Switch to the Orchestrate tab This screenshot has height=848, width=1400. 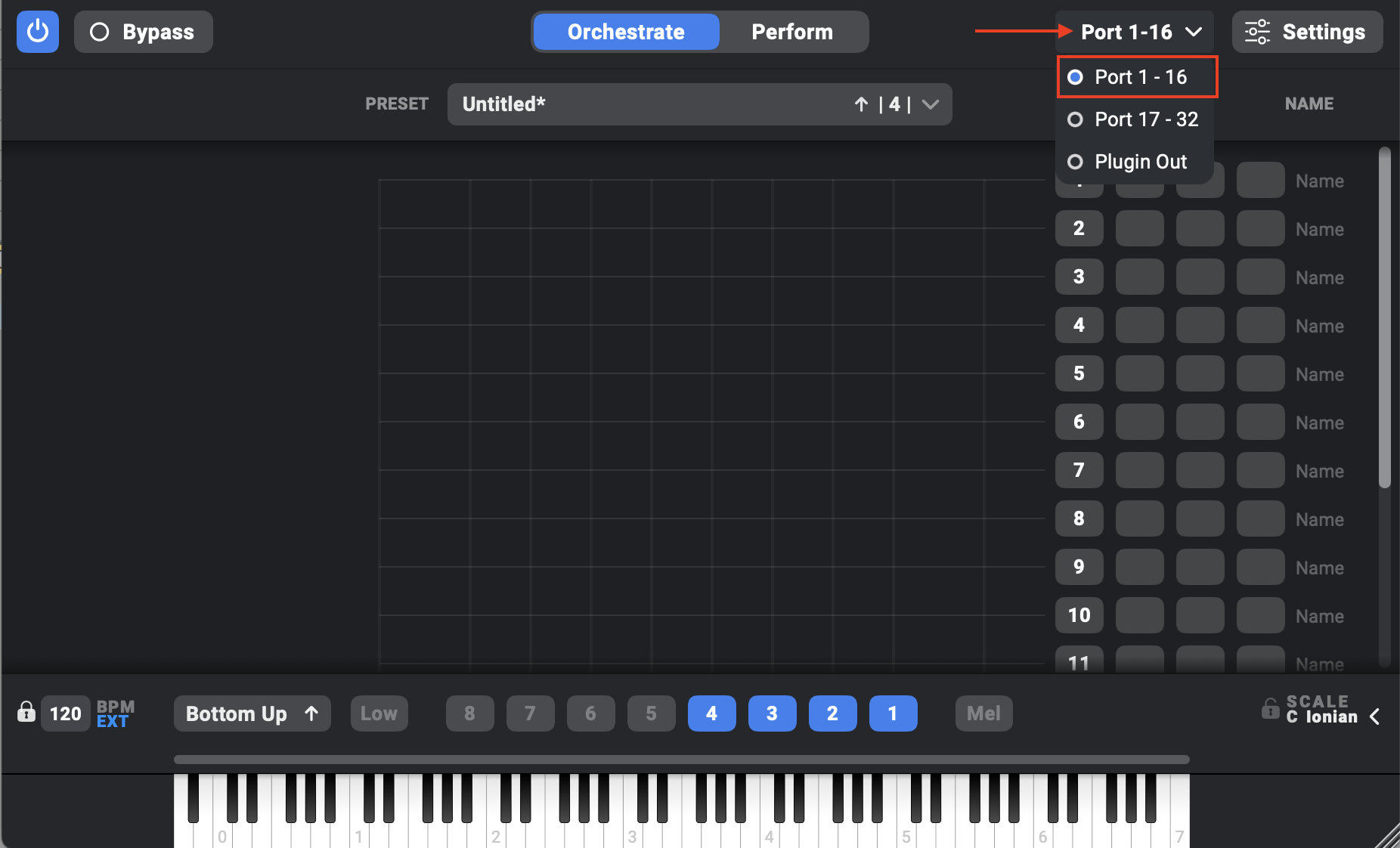(x=626, y=32)
